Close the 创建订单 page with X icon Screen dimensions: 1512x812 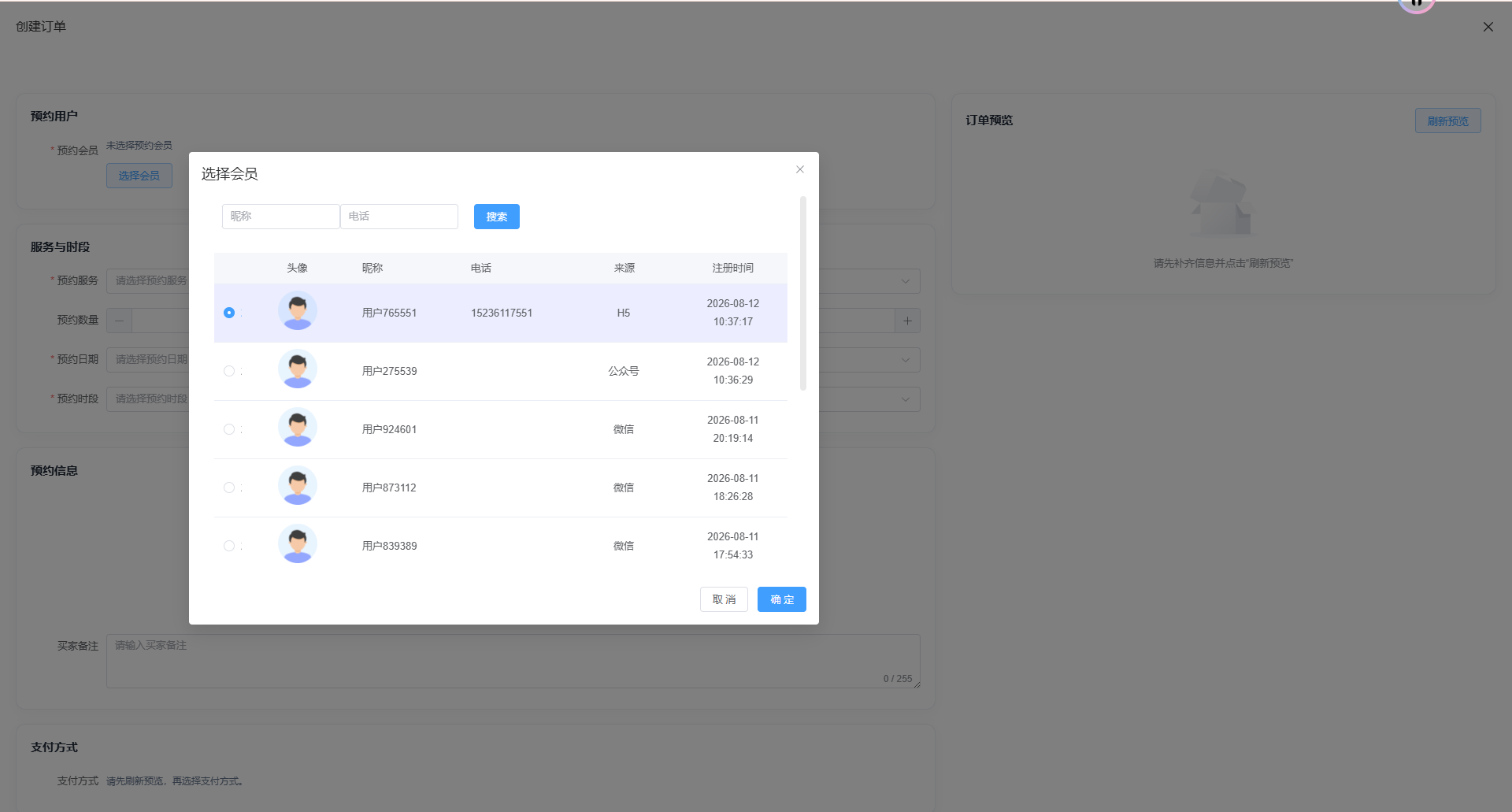tap(1488, 27)
